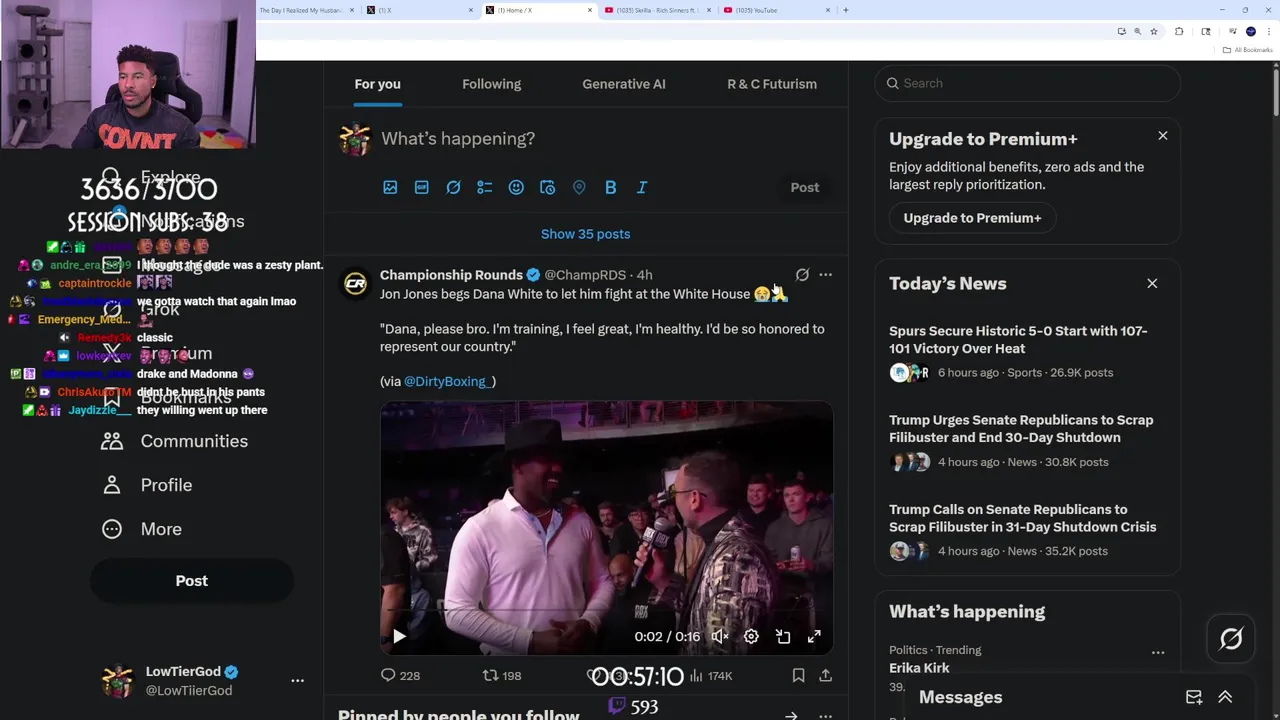
Task: Open Grok explain icon on ChampRDS post
Action: (802, 274)
